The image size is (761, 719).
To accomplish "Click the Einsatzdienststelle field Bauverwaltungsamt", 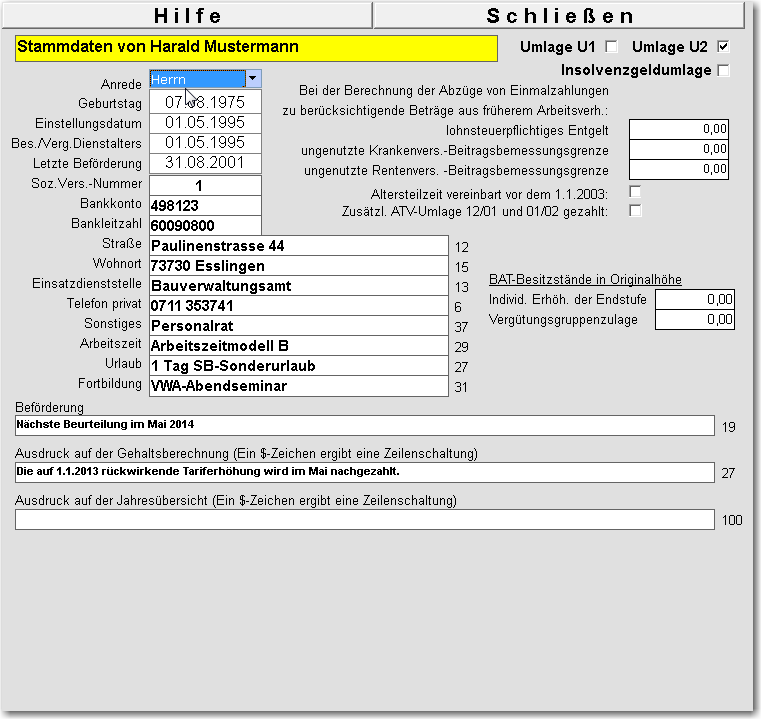I will [x=299, y=285].
